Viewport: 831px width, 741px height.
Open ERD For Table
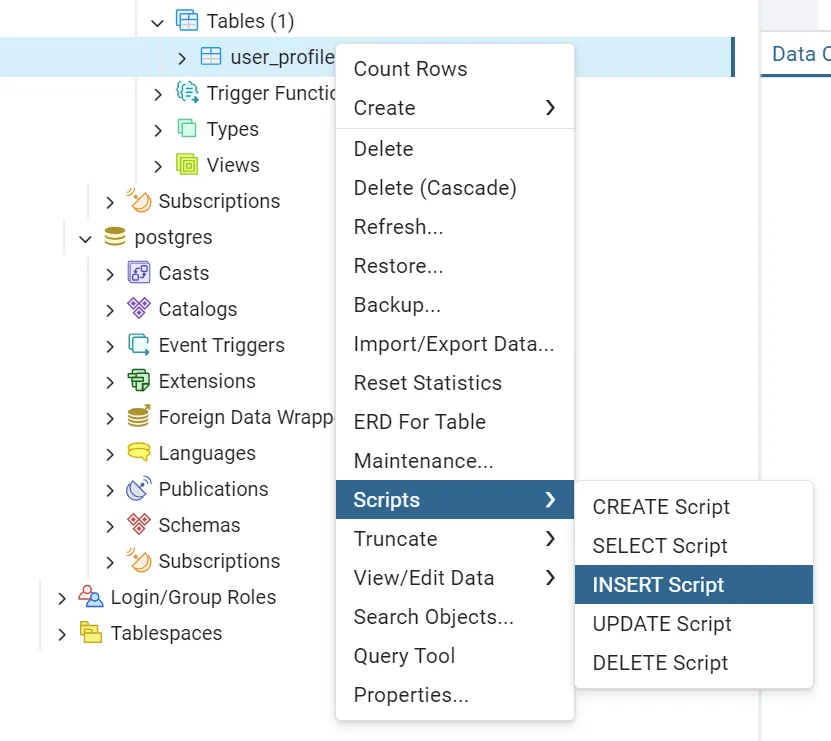coord(455,422)
